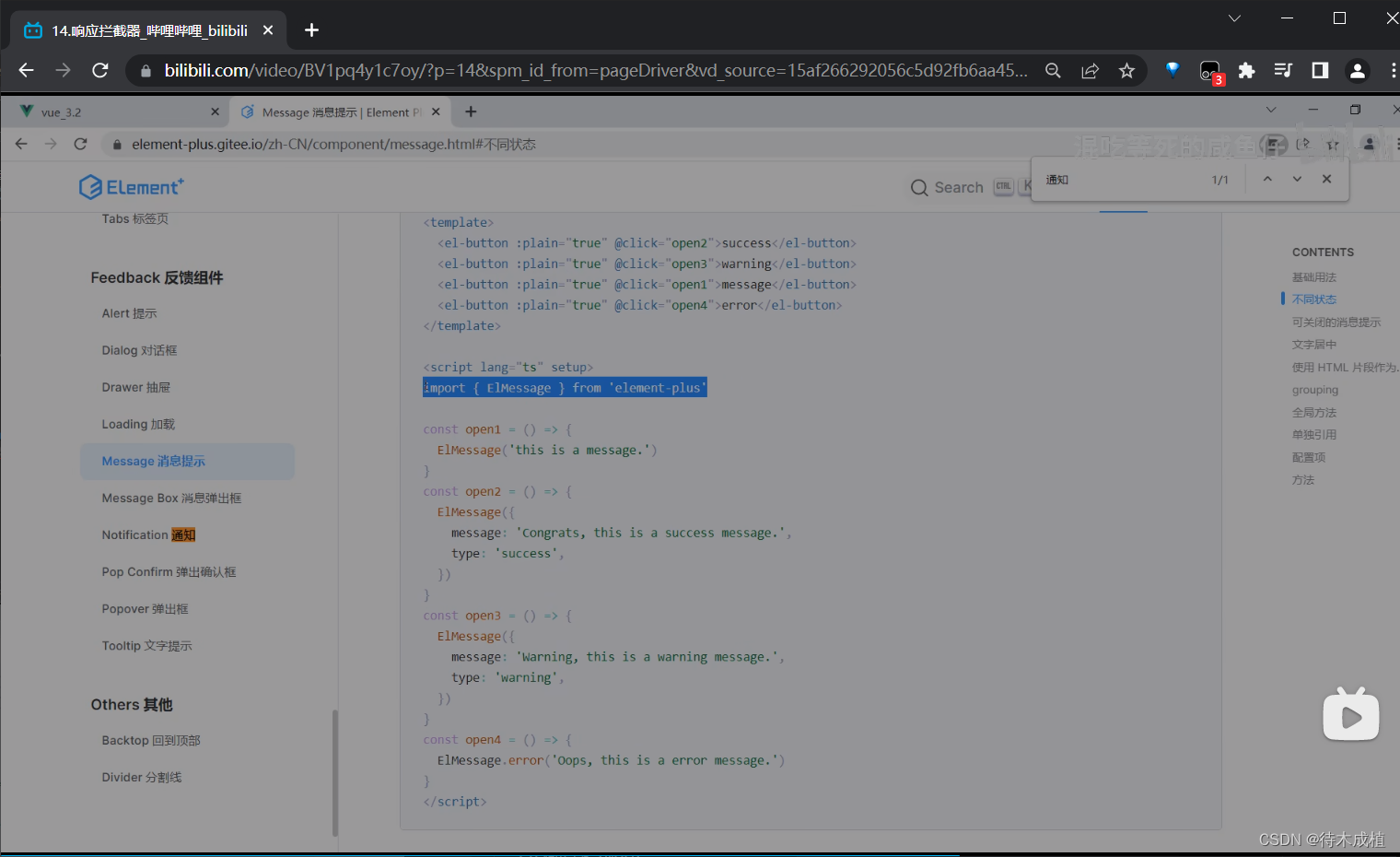Viewport: 1400px width, 857px height.
Task: Go back in the outer Chrome browser
Action: click(x=26, y=70)
